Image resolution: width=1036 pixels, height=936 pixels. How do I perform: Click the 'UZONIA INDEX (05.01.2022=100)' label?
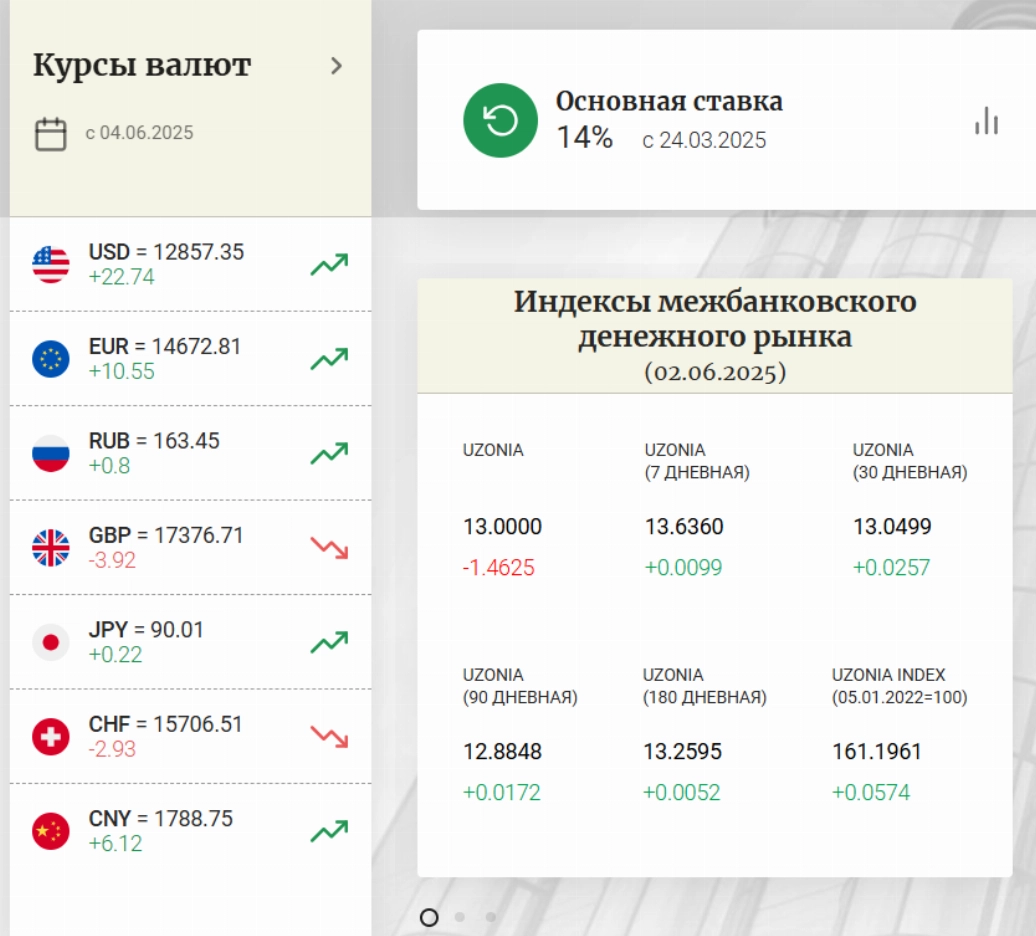(899, 686)
